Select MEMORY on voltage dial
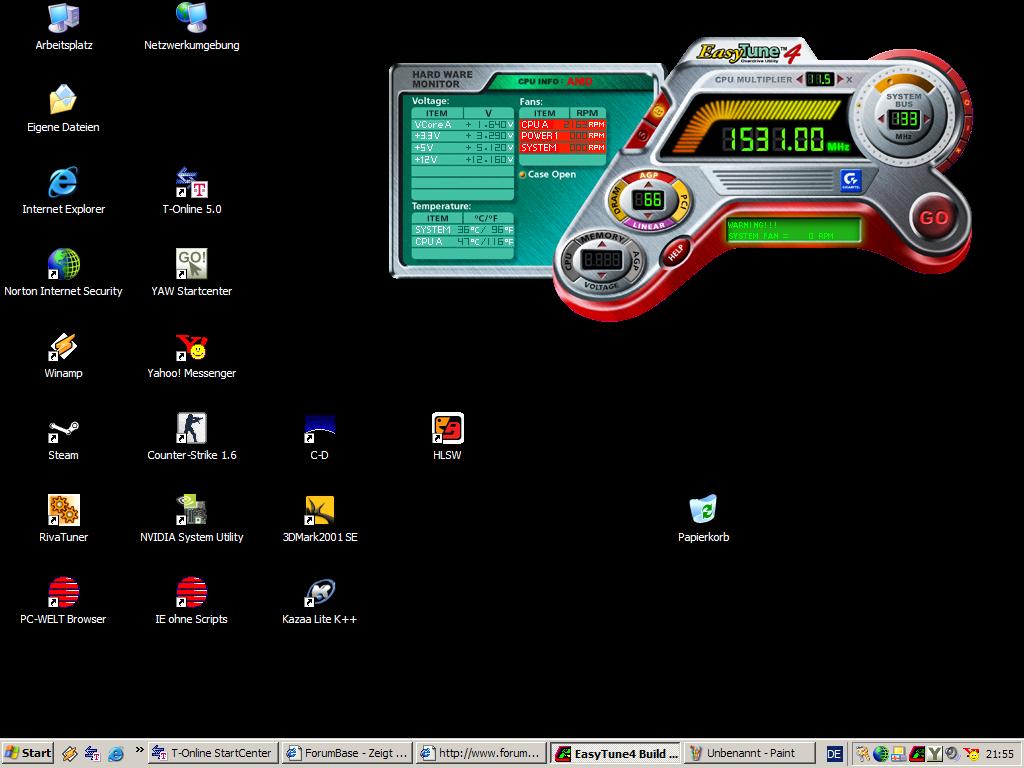Viewport: 1024px width, 768px height. (602, 237)
